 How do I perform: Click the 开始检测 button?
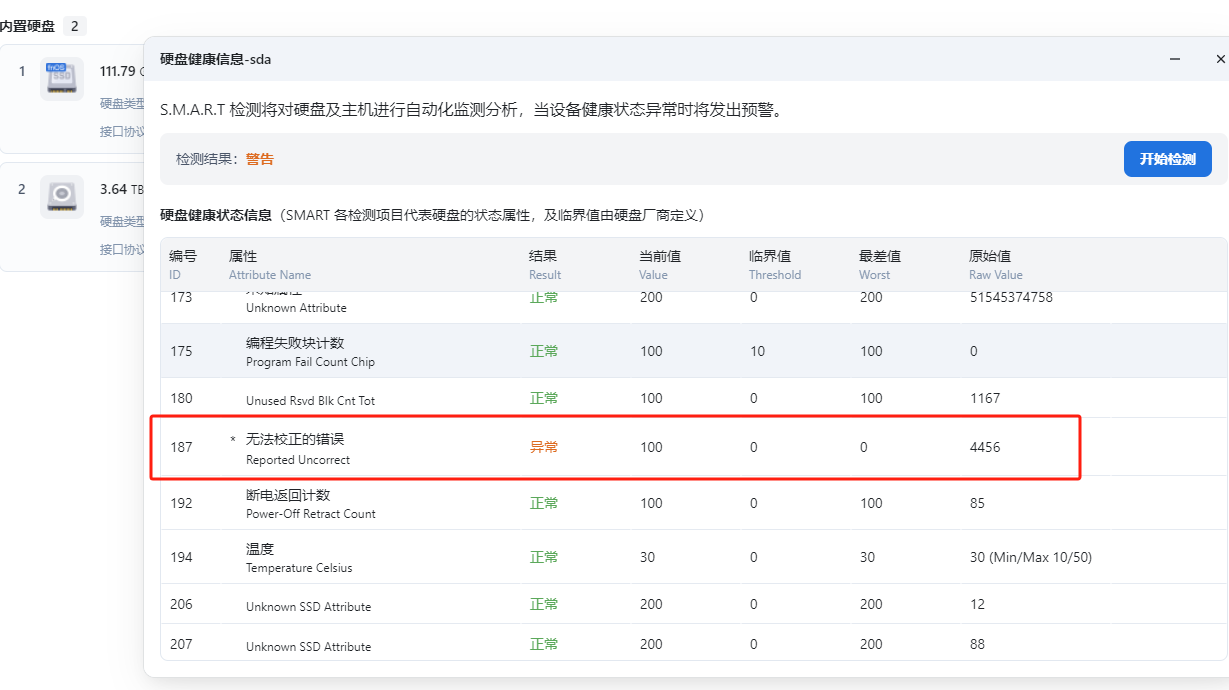coord(1167,159)
